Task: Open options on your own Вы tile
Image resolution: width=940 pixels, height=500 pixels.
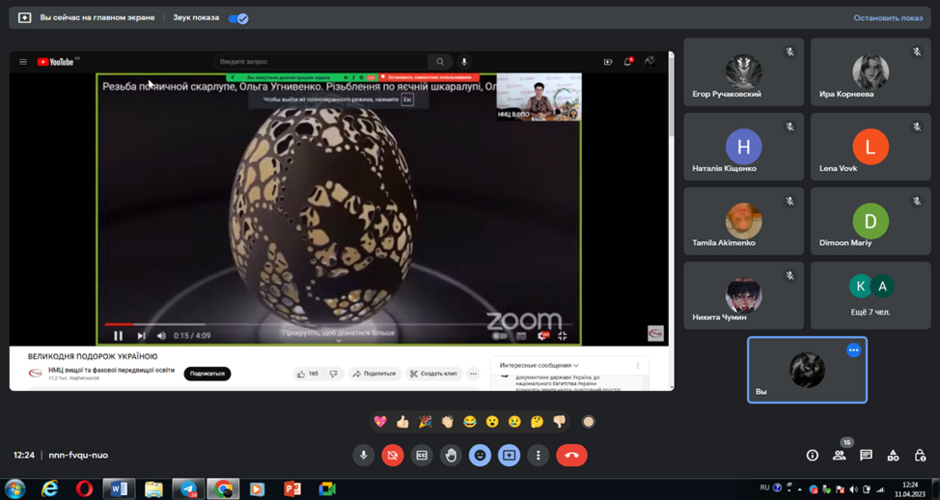Action: click(854, 350)
